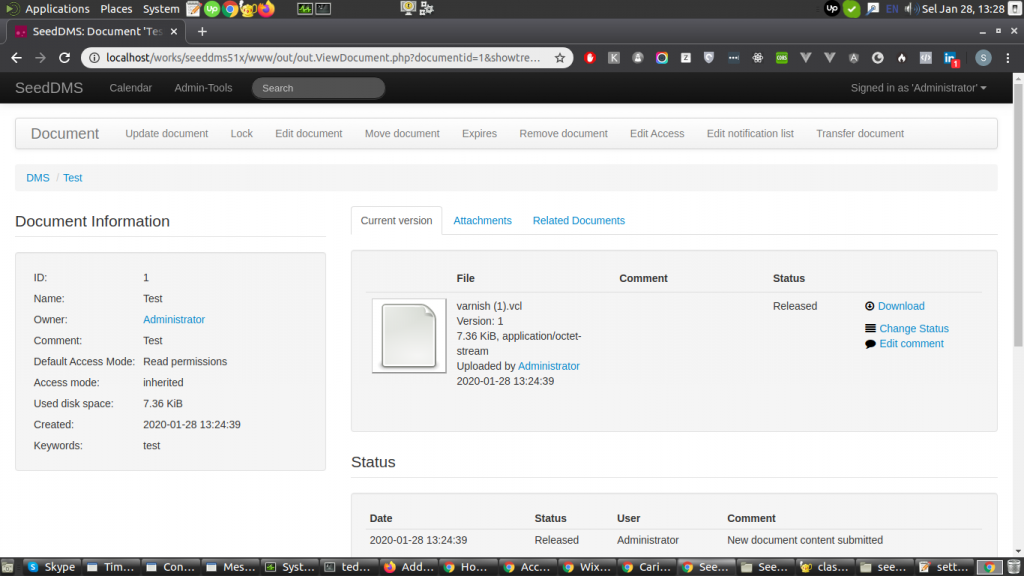Click Update document in the document toolbar
Viewport: 1024px width, 576px height.
pos(166,134)
